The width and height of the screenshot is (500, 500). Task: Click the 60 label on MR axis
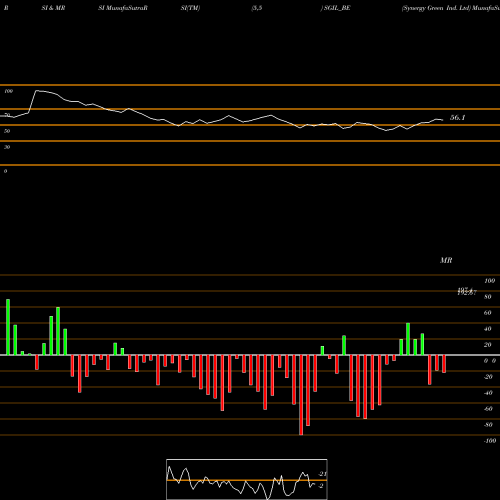pos(488,313)
